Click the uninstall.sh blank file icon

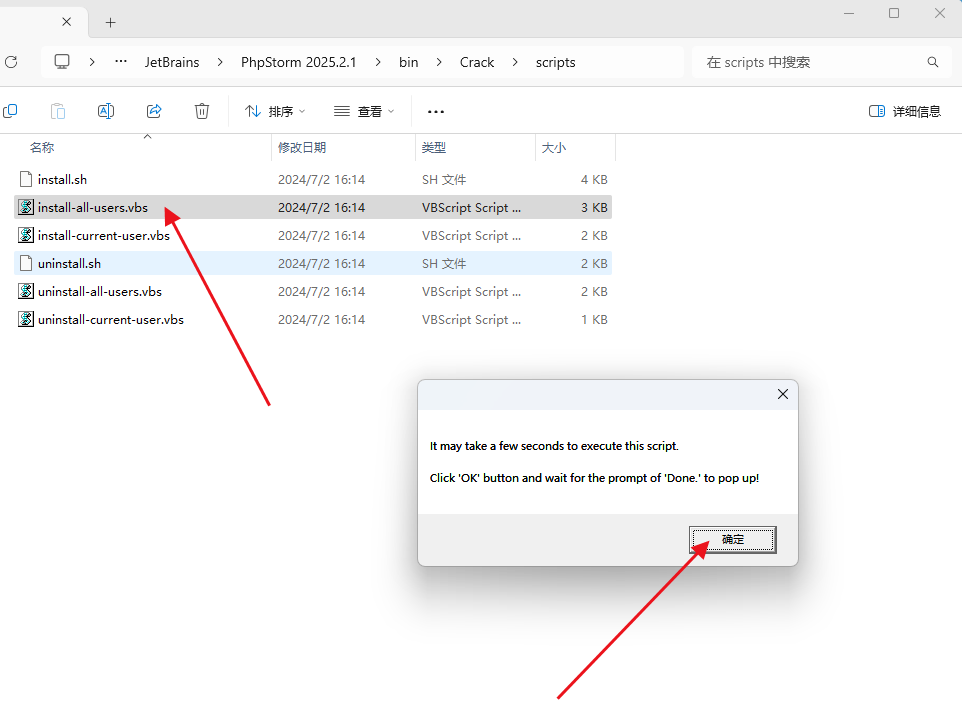click(26, 263)
